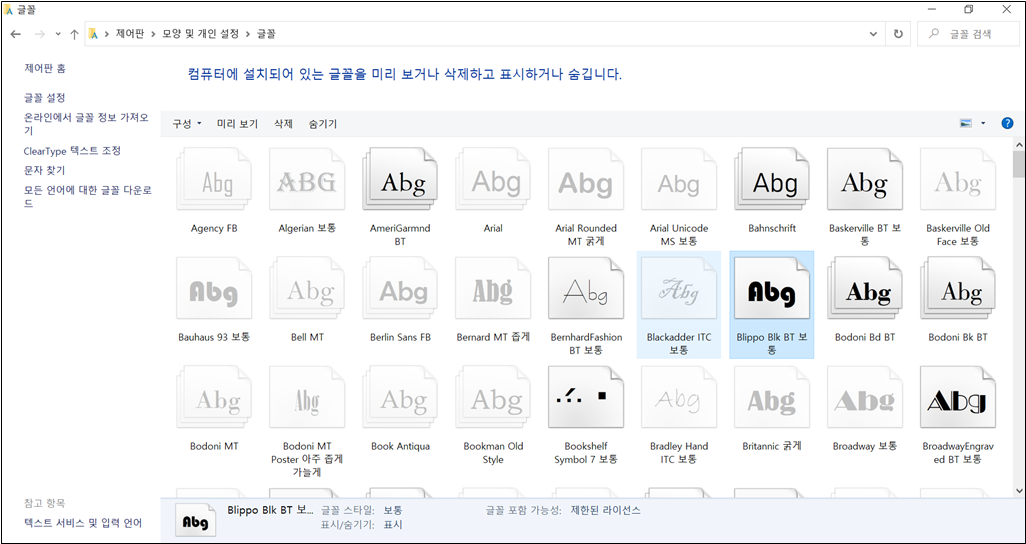
Task: Open the 구성 organize dropdown
Action: [187, 123]
